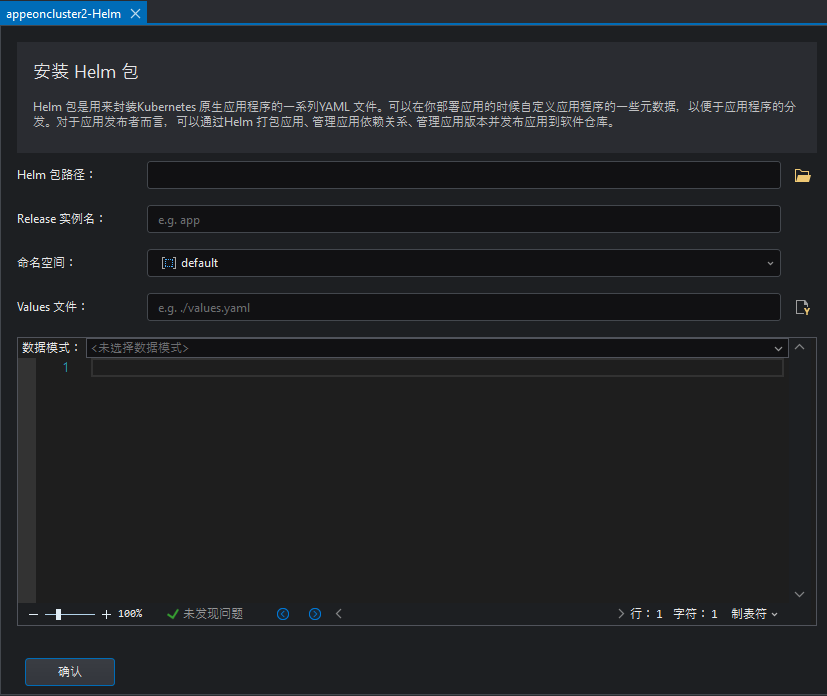Click the 确认 button
Viewport: 827px width, 696px height.
tap(70, 672)
